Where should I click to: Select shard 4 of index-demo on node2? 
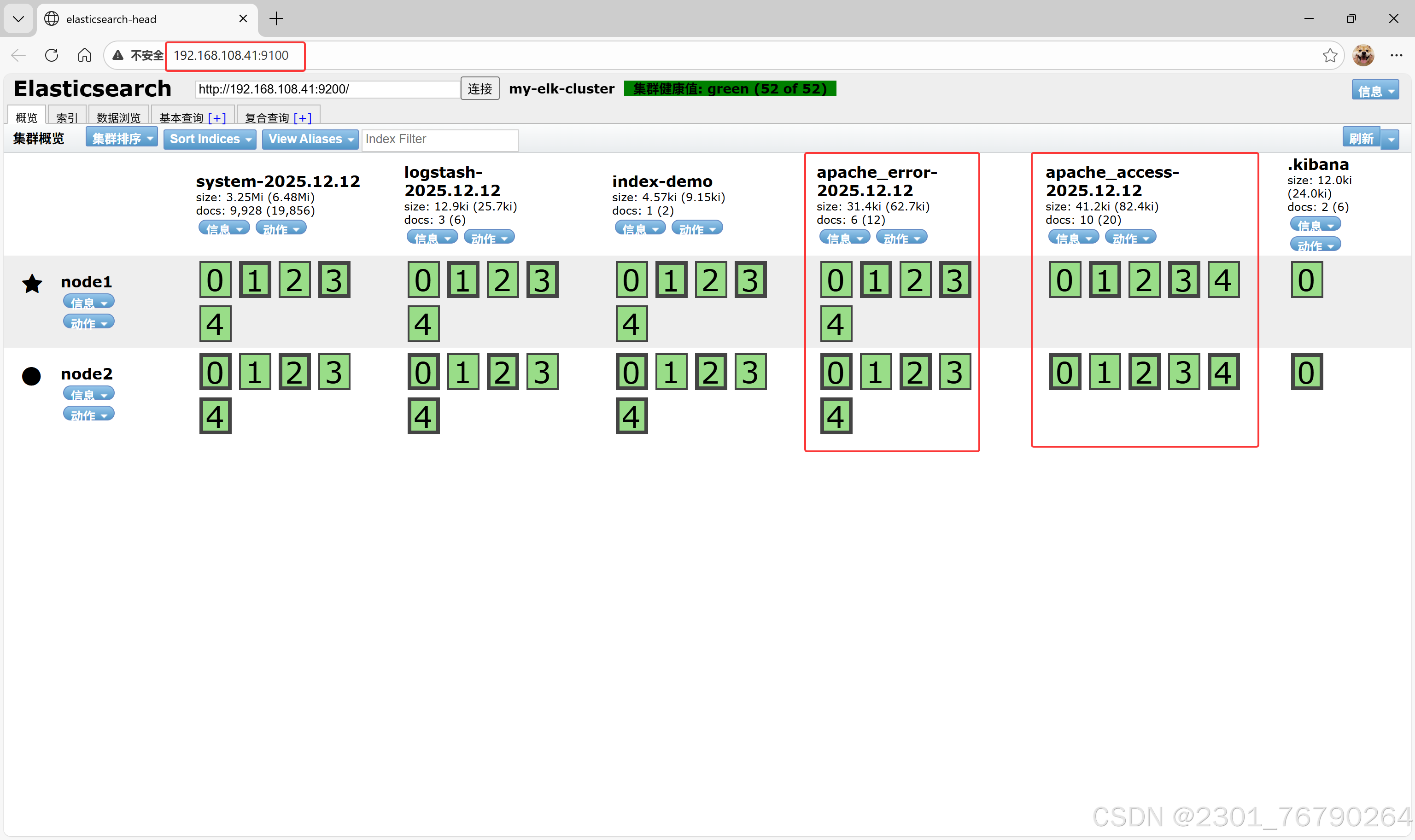click(x=631, y=416)
